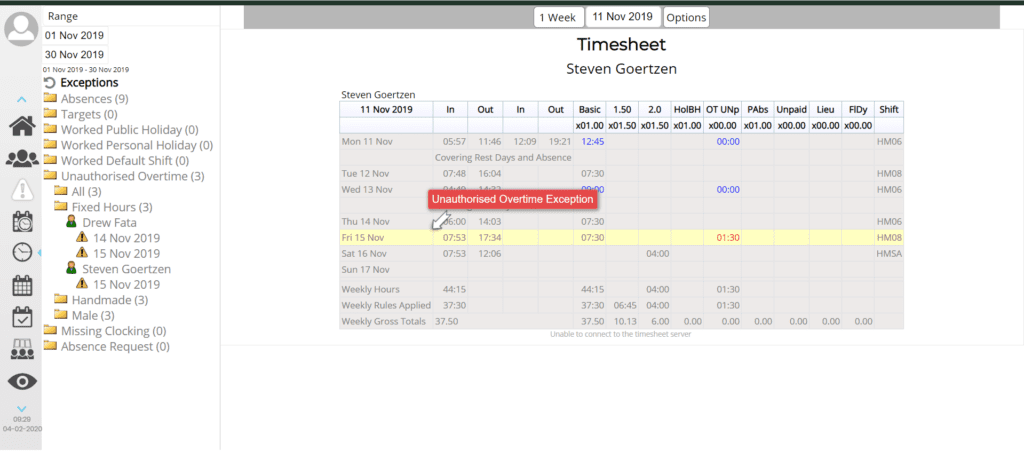Click the Fri 15 Nov timesheet row
The width and height of the screenshot is (1024, 451).
pos(622,238)
